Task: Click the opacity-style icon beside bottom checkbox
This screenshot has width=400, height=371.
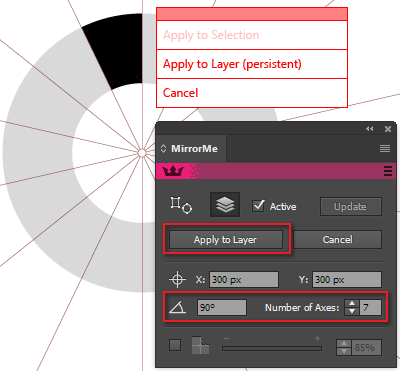Action: (x=201, y=345)
